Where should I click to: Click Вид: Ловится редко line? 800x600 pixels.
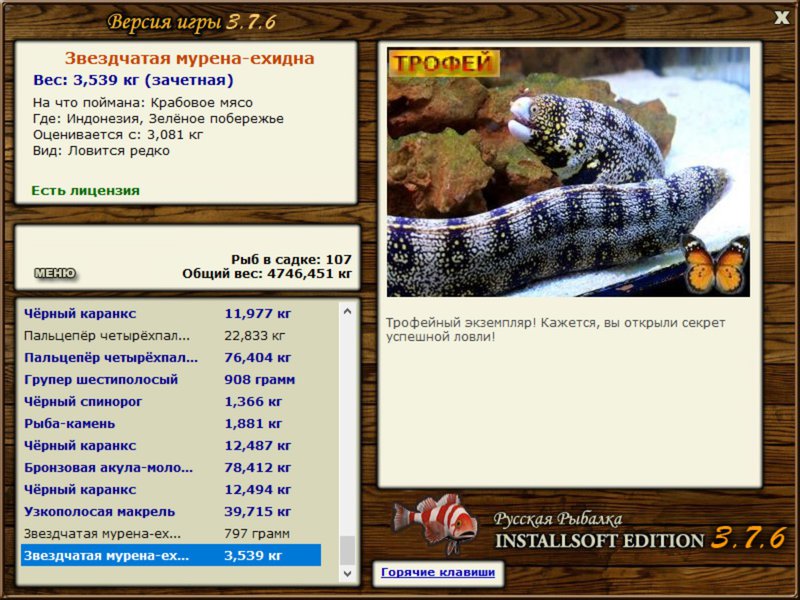[x=101, y=151]
